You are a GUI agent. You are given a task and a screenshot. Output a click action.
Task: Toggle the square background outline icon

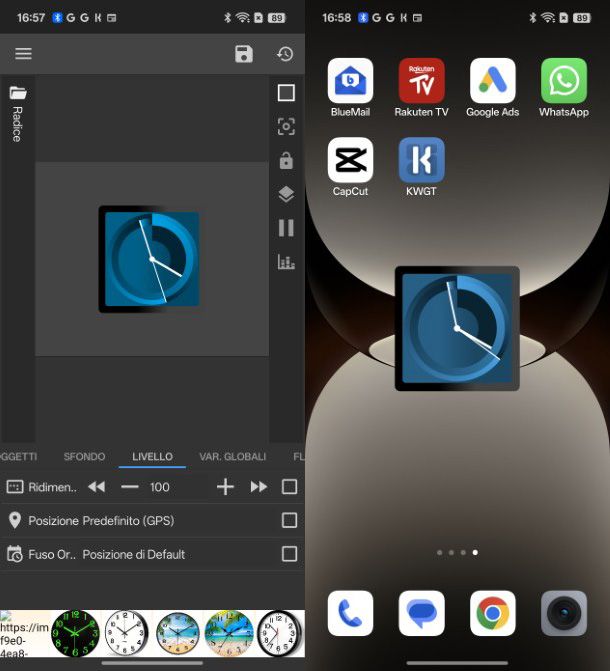(286, 93)
